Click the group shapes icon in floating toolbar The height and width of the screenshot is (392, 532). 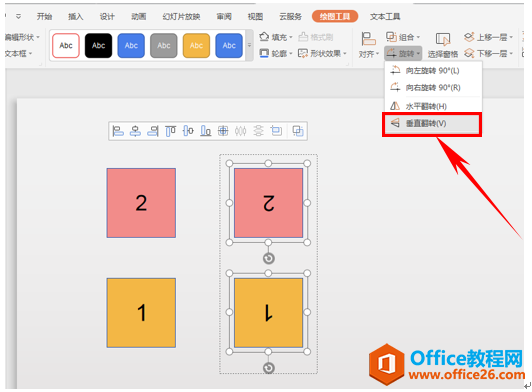click(298, 131)
